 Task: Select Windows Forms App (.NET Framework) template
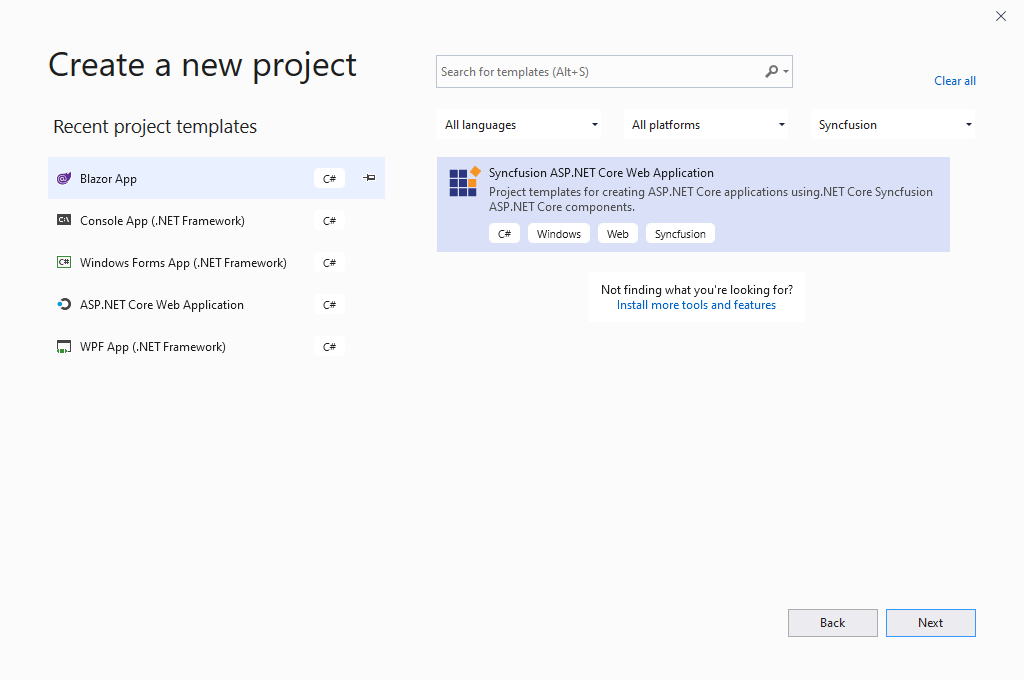(x=216, y=262)
